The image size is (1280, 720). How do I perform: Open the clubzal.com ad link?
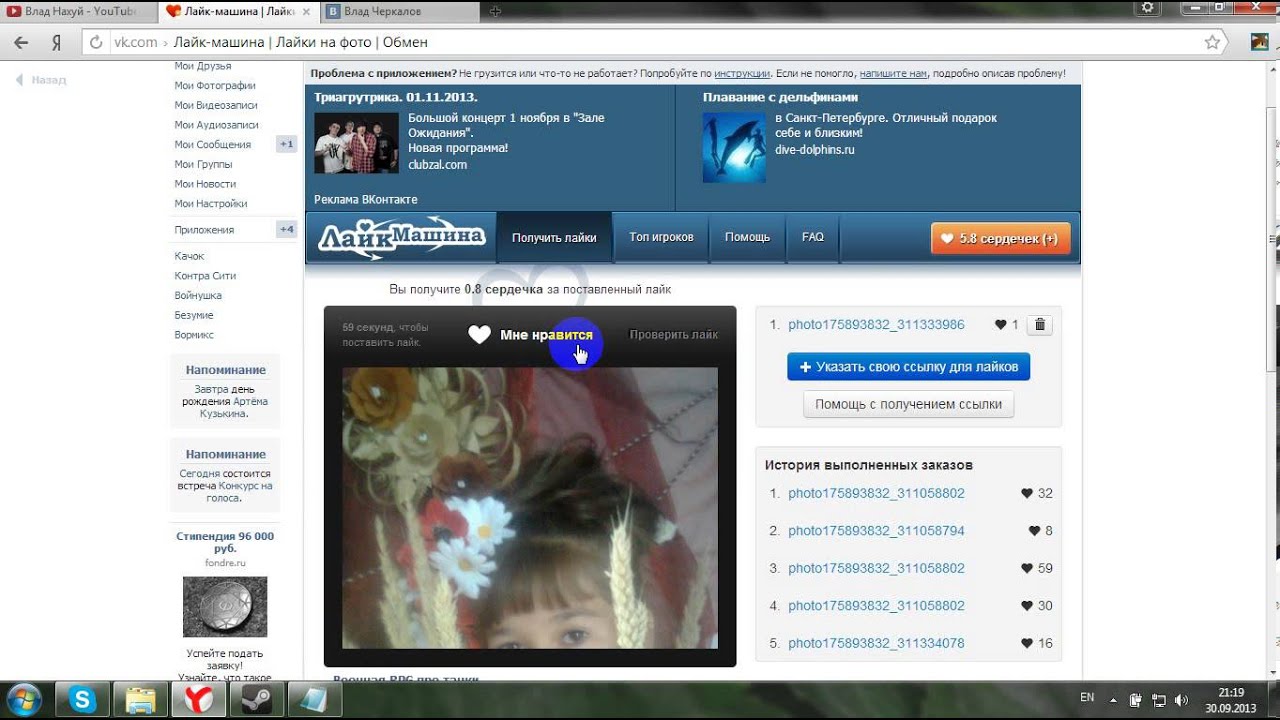437,165
